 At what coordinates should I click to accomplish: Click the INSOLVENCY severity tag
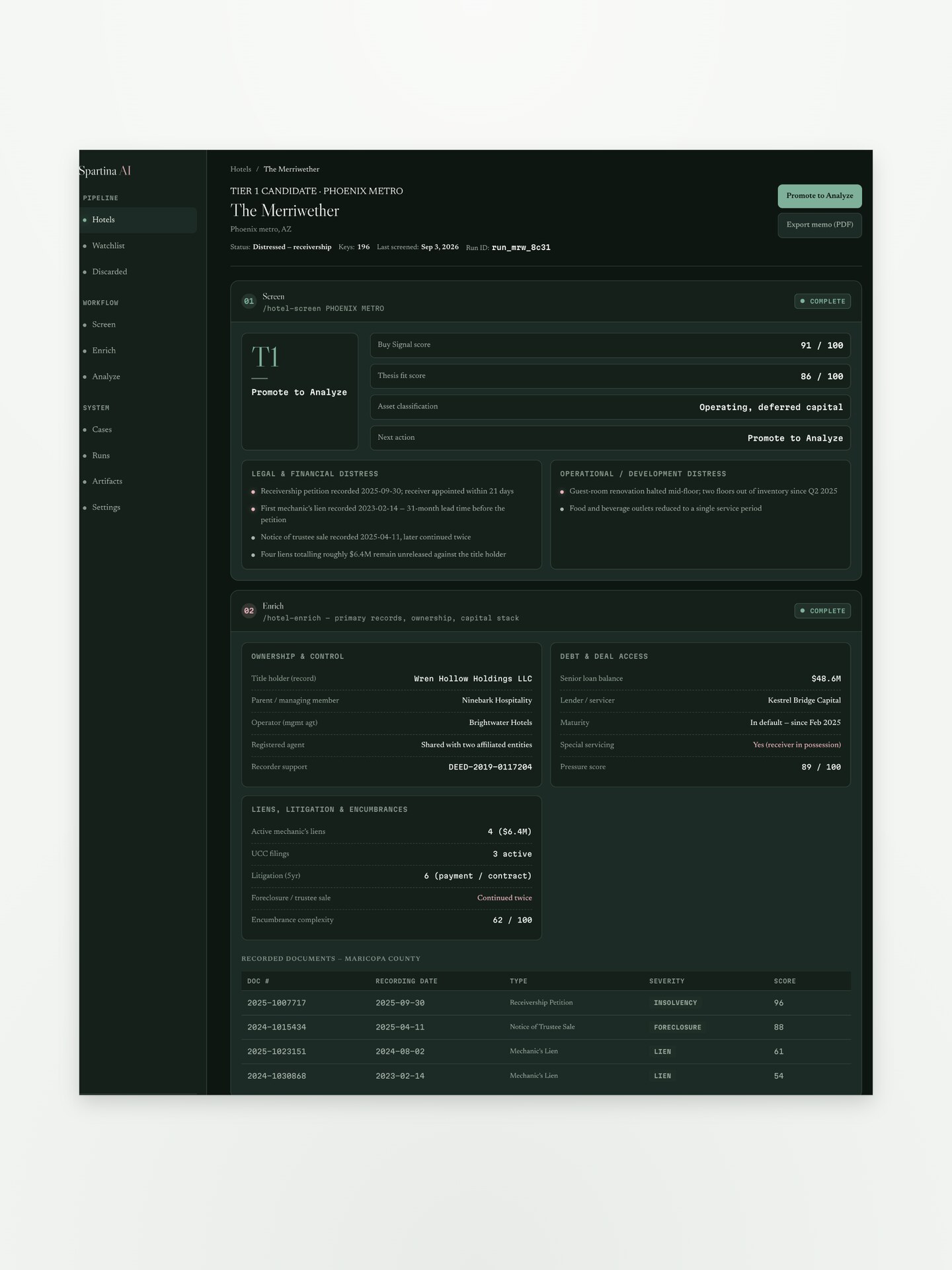coord(675,1003)
